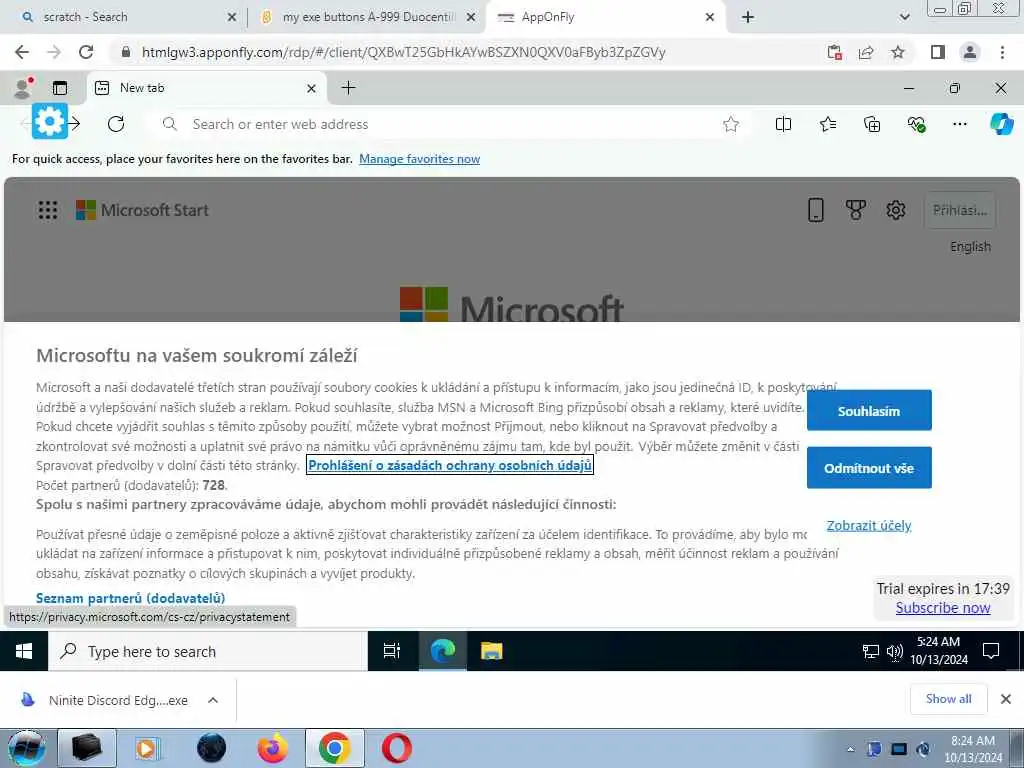This screenshot has height=768, width=1024.
Task: Show all downloads
Action: (948, 699)
